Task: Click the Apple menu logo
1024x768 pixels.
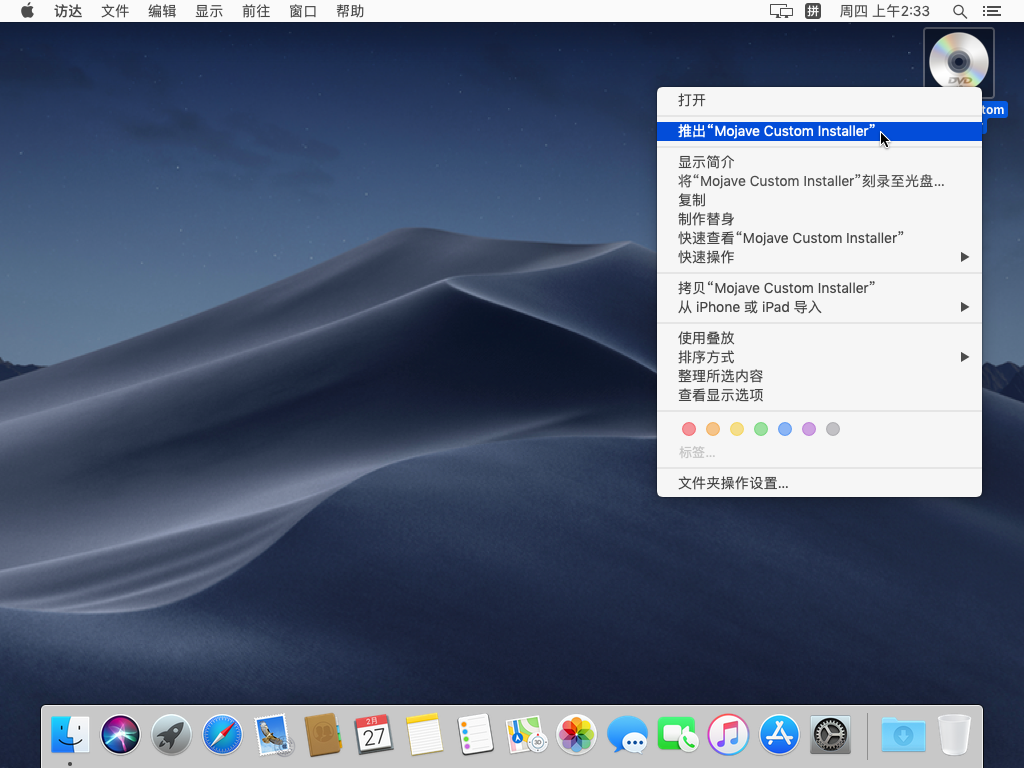Action: (x=27, y=11)
